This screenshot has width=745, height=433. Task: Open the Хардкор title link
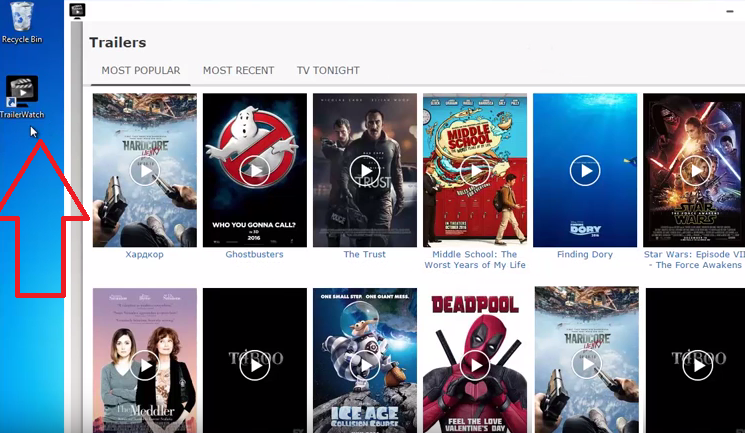[x=145, y=255]
